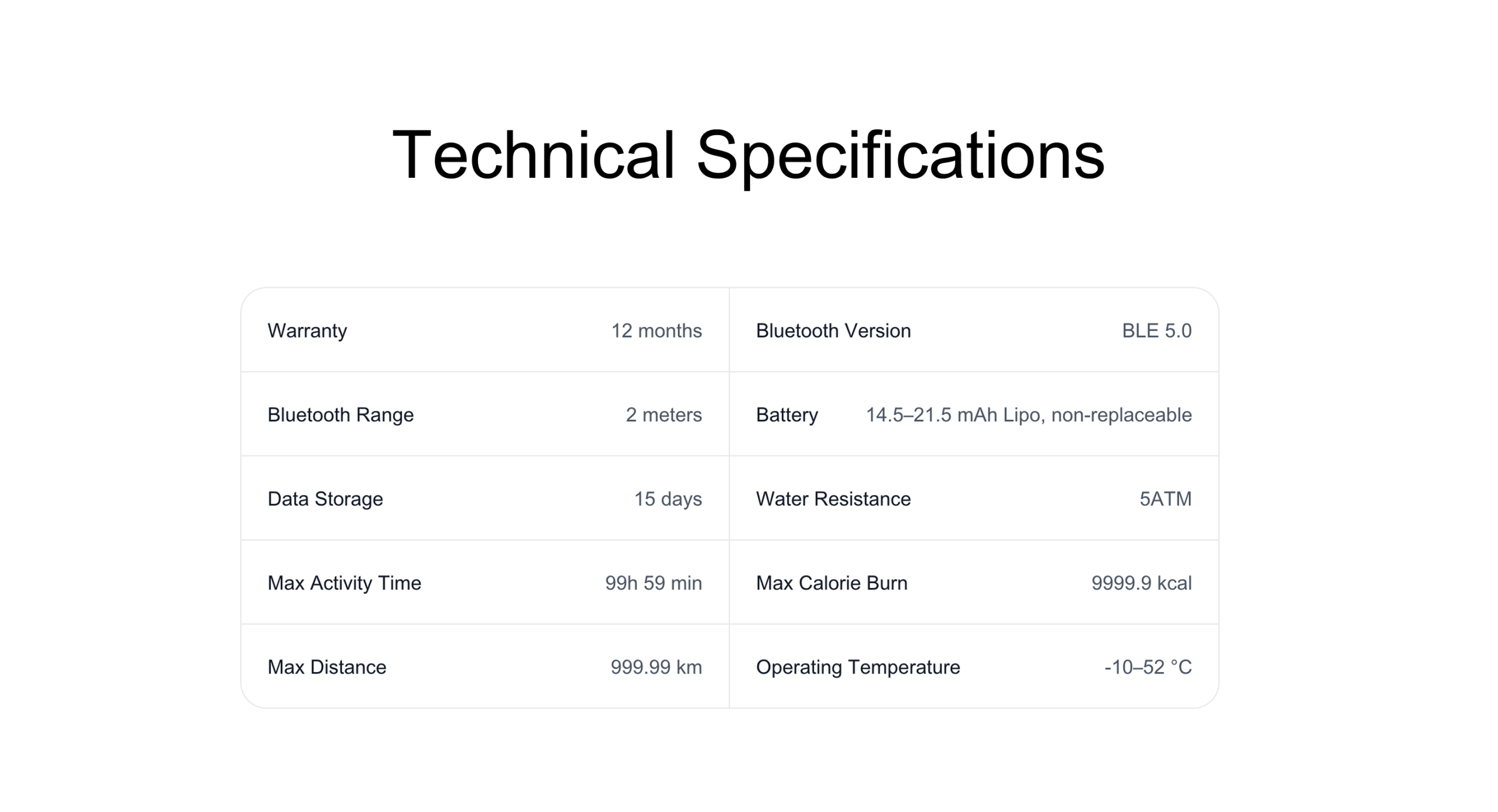1498x812 pixels.
Task: Select the mAh Lipo non-replaceable battery text
Action: tap(1028, 415)
